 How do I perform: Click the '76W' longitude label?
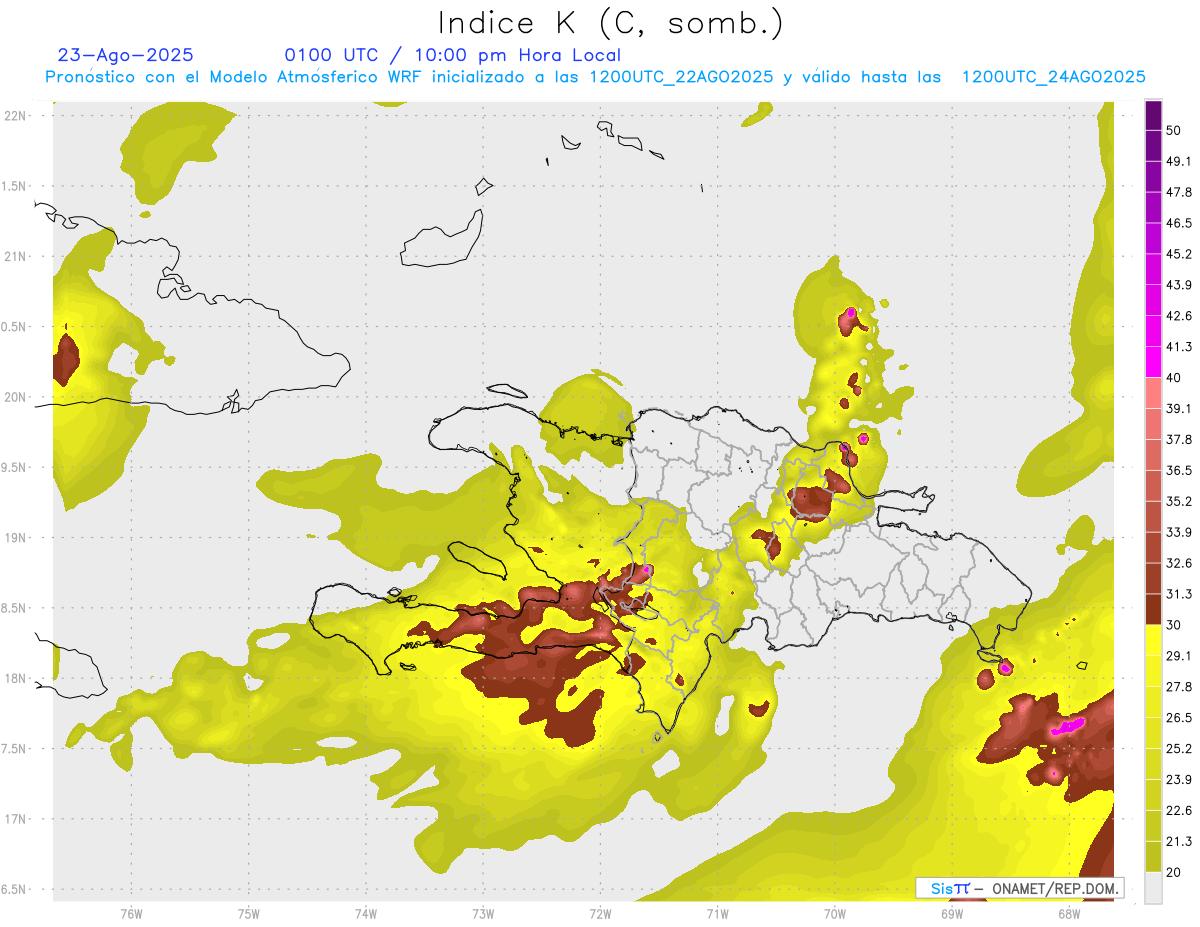pyautogui.click(x=131, y=913)
